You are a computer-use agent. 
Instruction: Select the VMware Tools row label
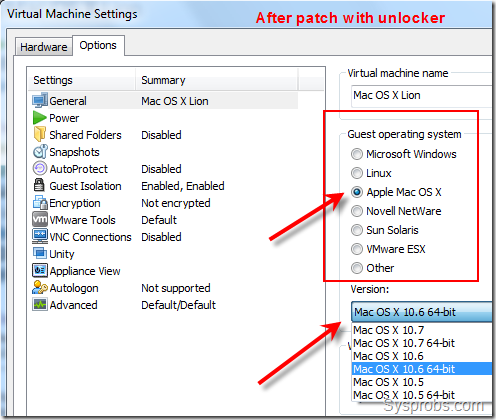click(82, 220)
